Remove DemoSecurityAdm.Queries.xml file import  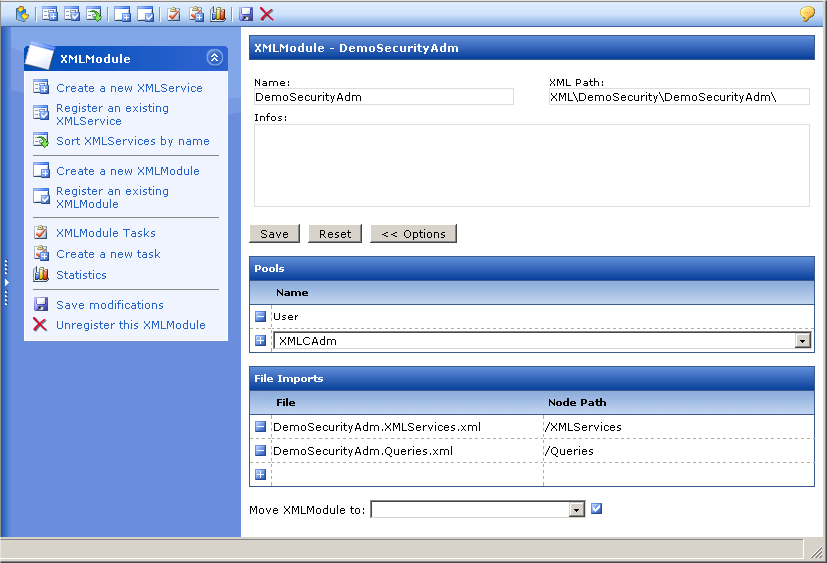(260, 451)
